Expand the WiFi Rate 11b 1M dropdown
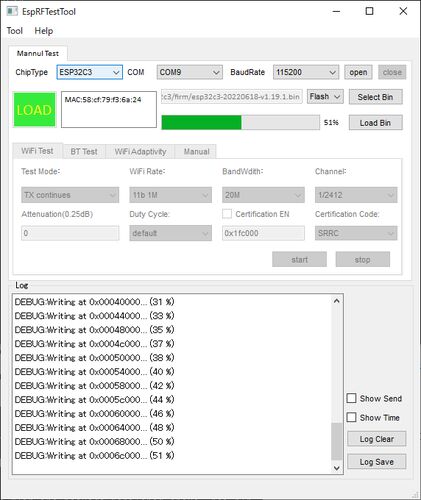 170,195
